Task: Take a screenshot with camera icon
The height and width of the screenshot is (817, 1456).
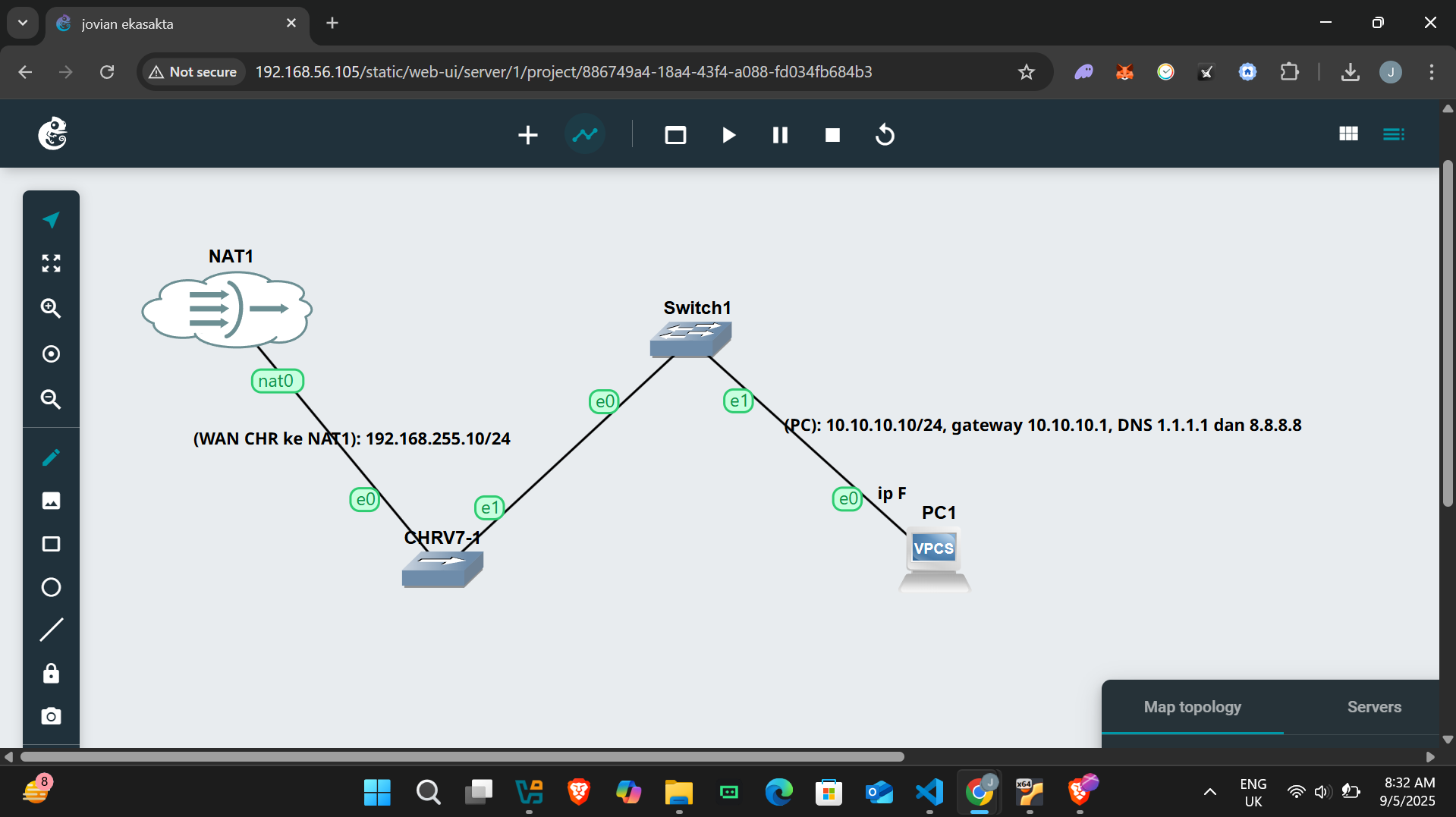Action: coord(51,716)
